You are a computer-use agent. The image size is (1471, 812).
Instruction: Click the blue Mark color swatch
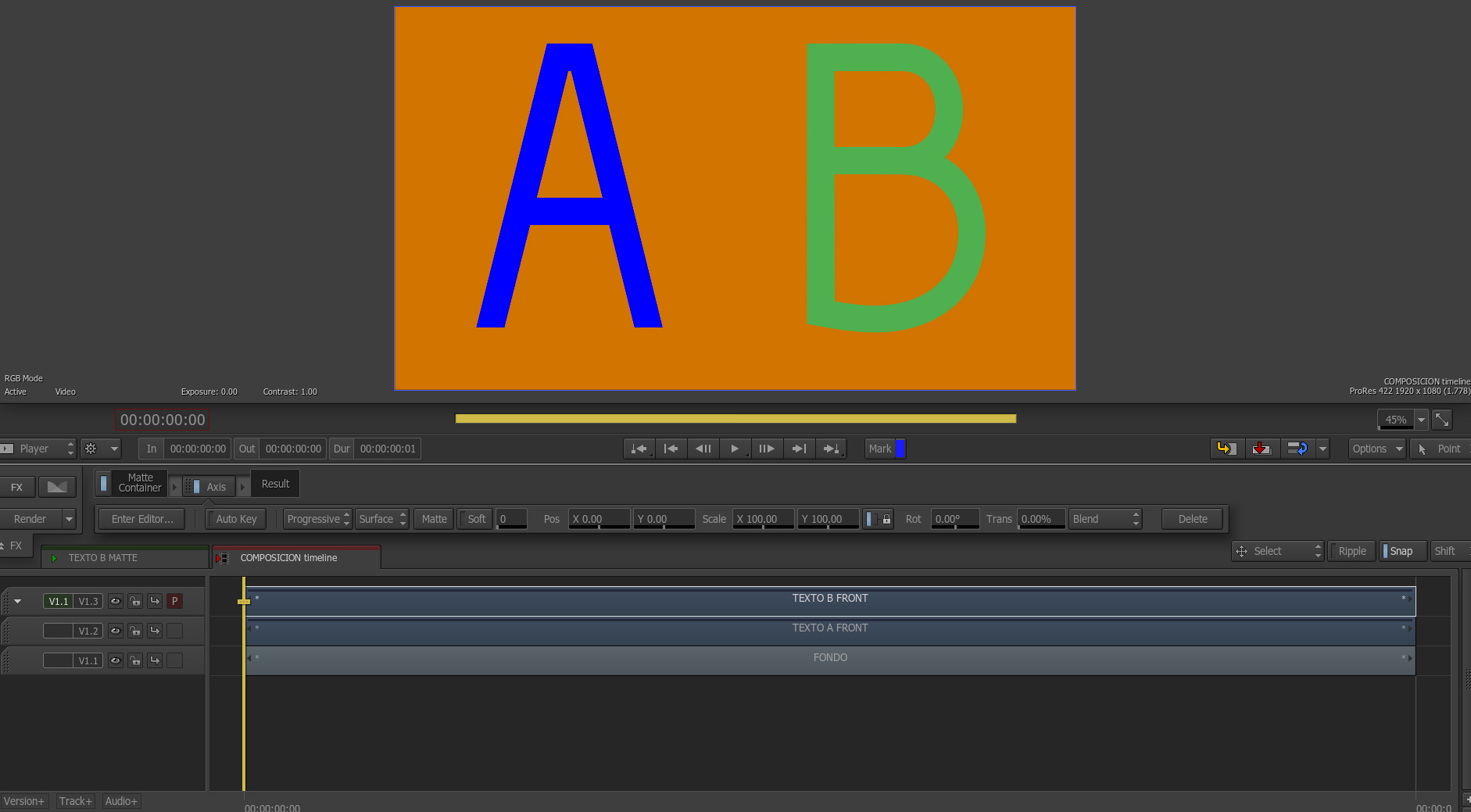[x=900, y=449]
